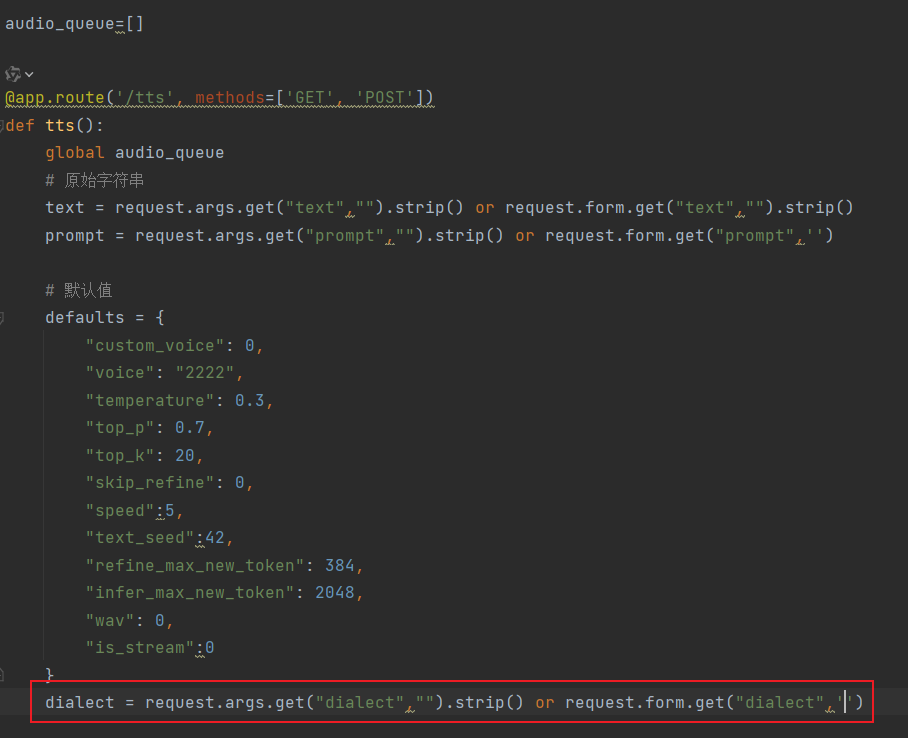This screenshot has width=908, height=738.
Task: Click the comment line reading 默认值
Action: (79, 290)
